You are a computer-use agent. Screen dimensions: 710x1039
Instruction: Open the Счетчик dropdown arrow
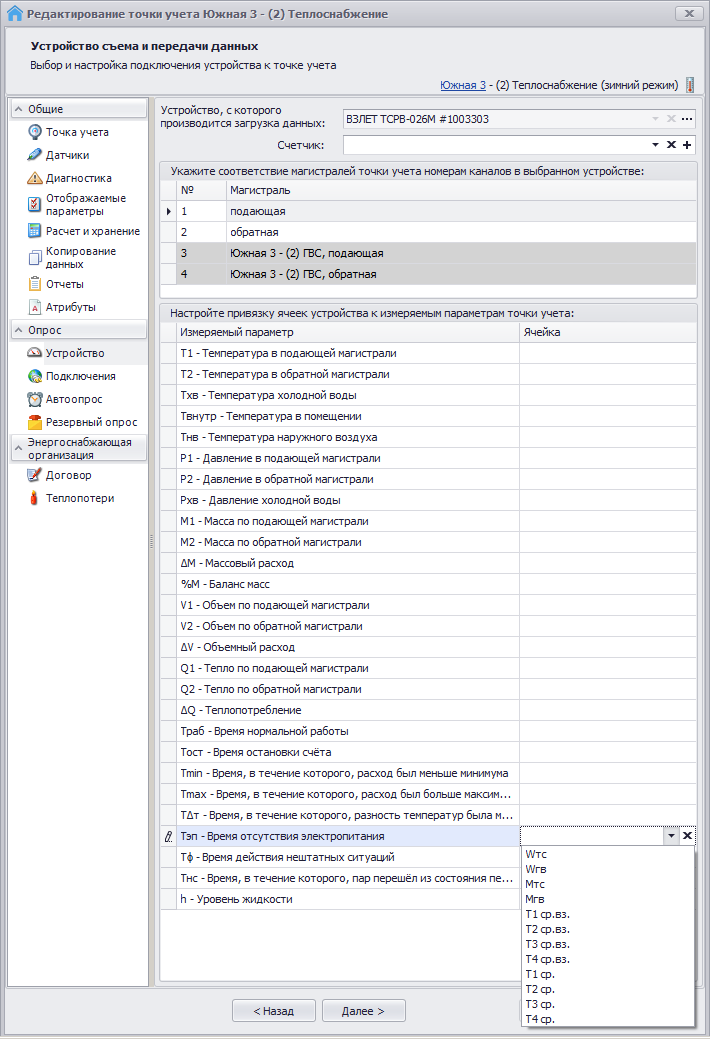coord(655,144)
